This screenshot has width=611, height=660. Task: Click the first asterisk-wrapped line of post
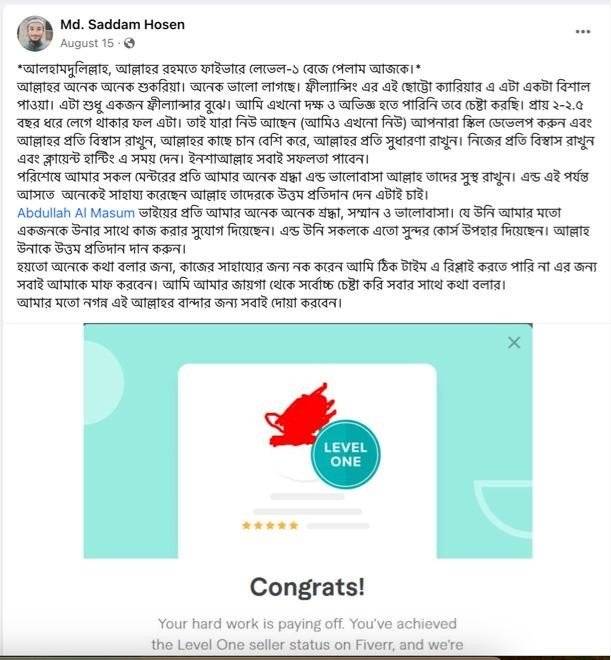(x=219, y=68)
